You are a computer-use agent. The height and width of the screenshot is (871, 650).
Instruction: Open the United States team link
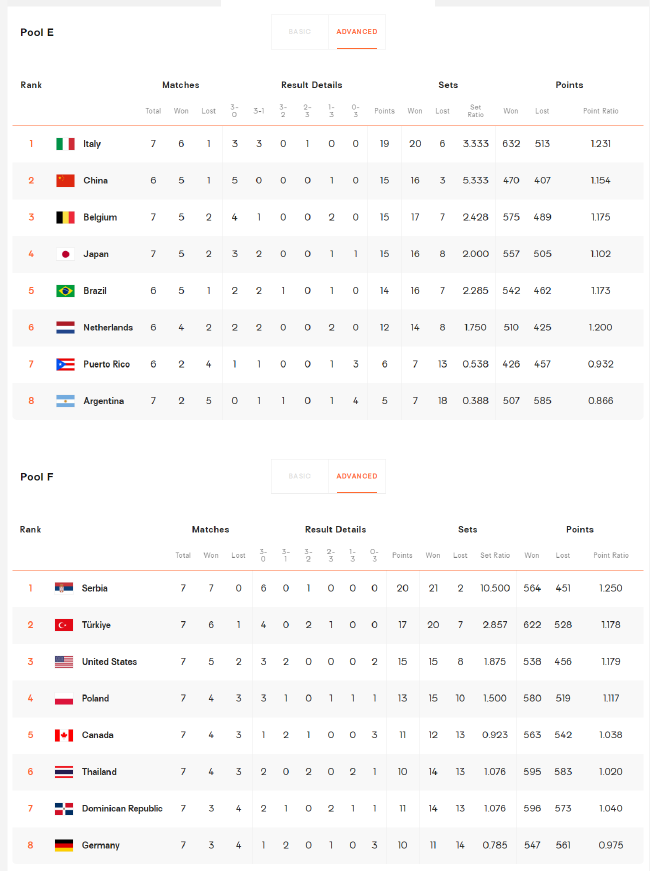click(x=109, y=662)
